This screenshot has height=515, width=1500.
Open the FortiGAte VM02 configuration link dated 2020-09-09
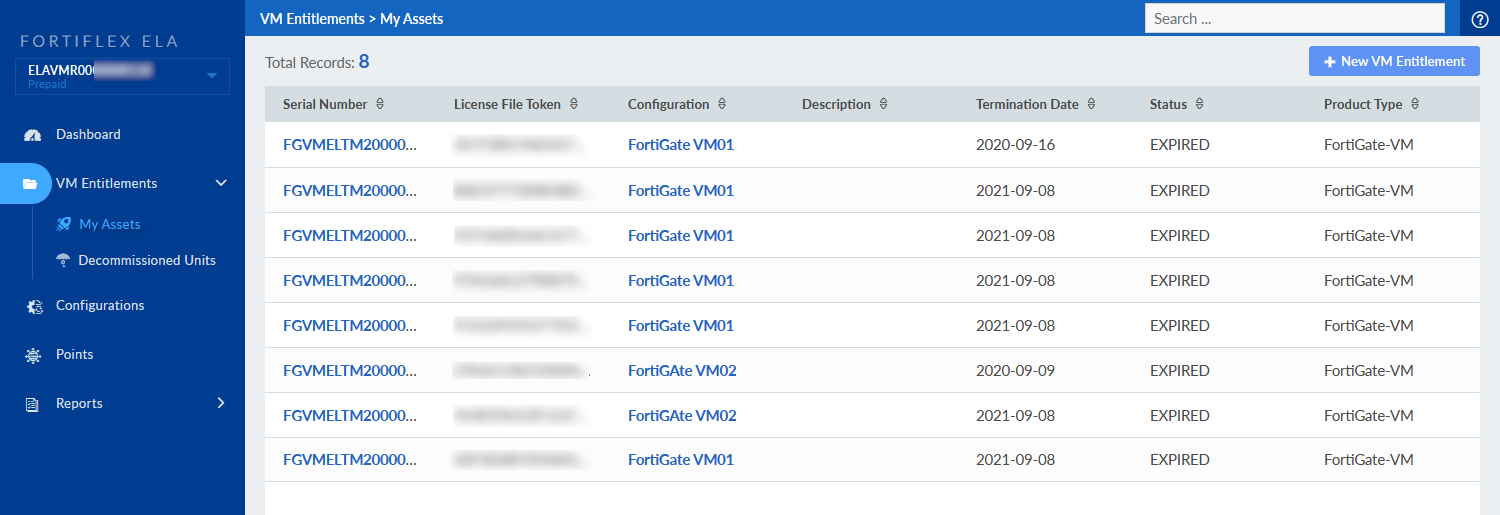[x=682, y=370]
